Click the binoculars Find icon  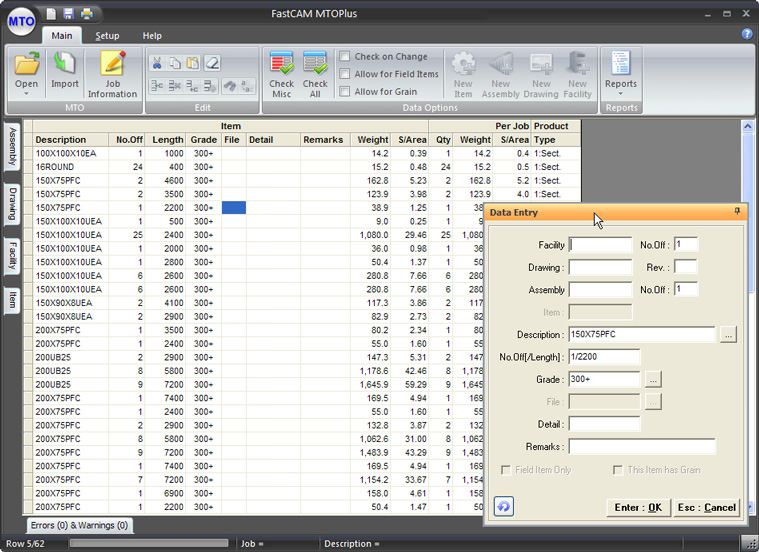point(229,86)
